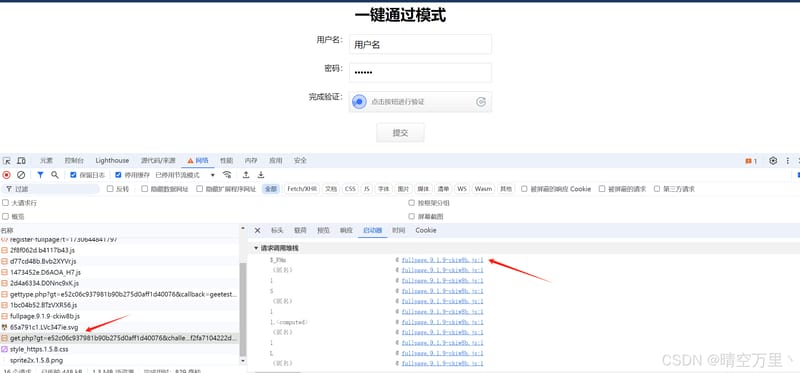Click the red record network log icon

tap(7, 175)
